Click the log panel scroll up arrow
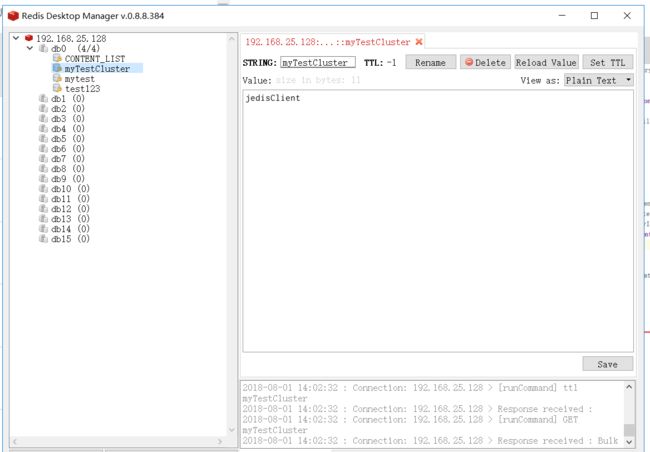 tap(629, 386)
